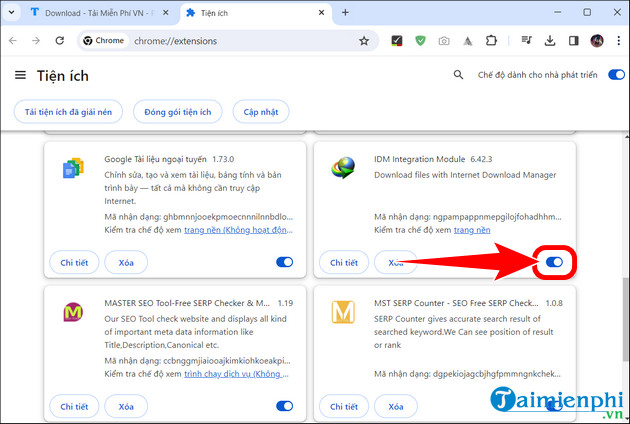This screenshot has width=630, height=424.
Task: Open the Google Tài liệu trang nền link
Action: tap(238, 230)
